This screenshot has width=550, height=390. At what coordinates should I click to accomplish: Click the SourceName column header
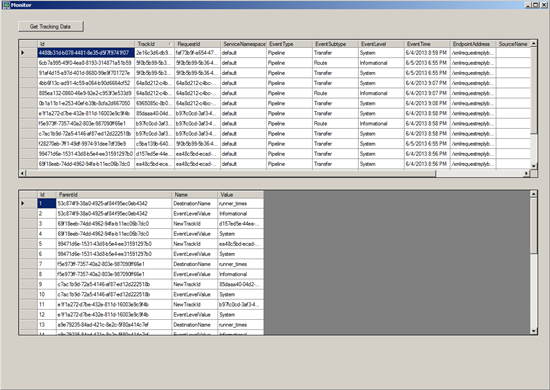click(x=513, y=44)
